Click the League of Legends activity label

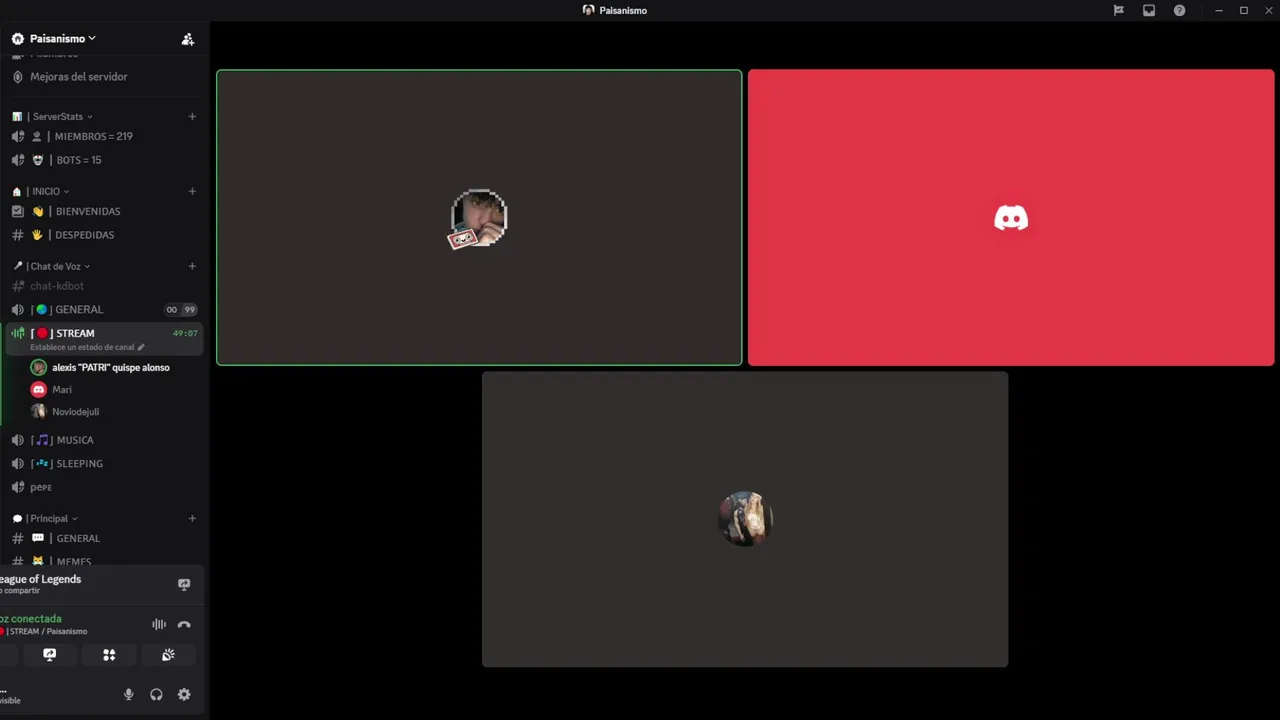(x=41, y=579)
